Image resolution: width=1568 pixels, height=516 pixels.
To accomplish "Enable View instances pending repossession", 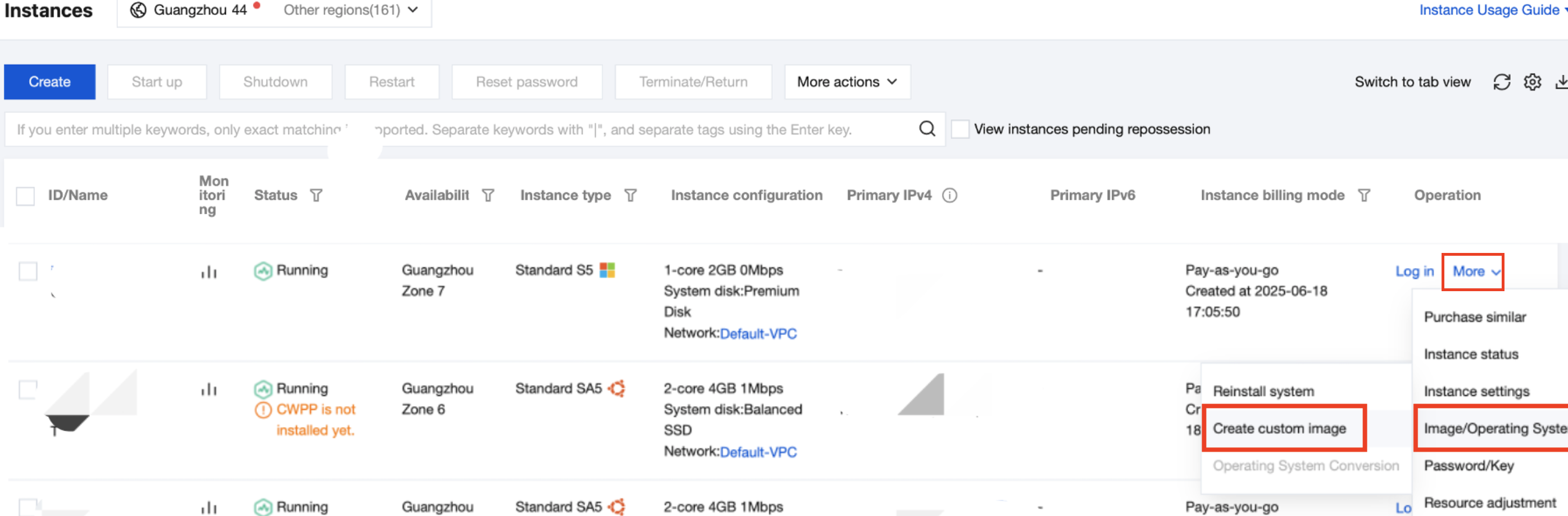I will coord(960,129).
